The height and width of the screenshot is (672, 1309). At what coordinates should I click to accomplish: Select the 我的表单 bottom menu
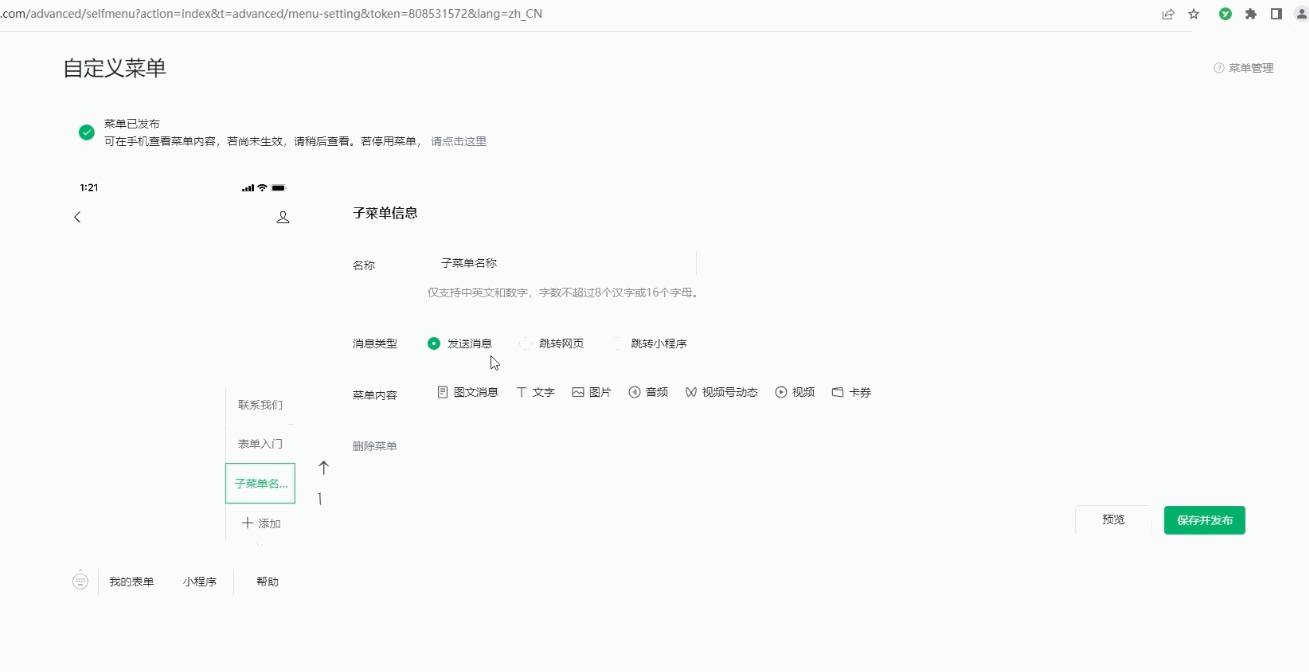(132, 582)
